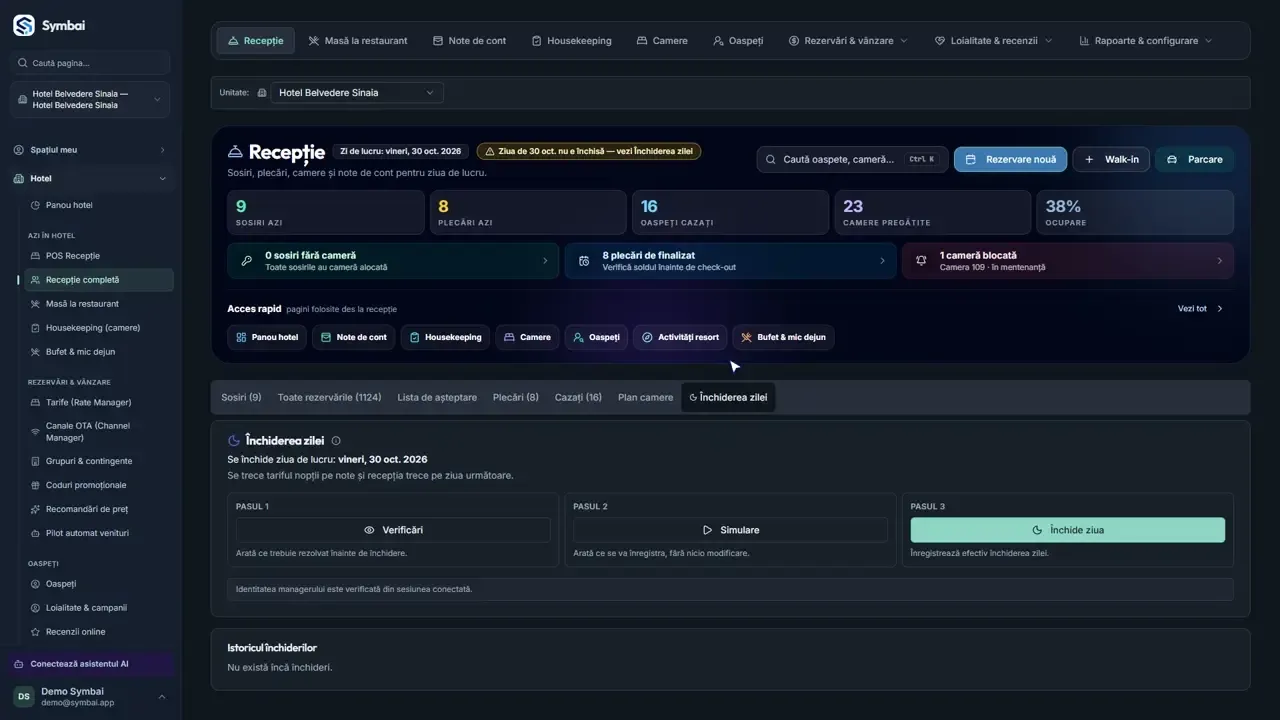Image resolution: width=1280 pixels, height=720 pixels.
Task: Open the 8 plecări de finalizat card
Action: click(x=730, y=261)
